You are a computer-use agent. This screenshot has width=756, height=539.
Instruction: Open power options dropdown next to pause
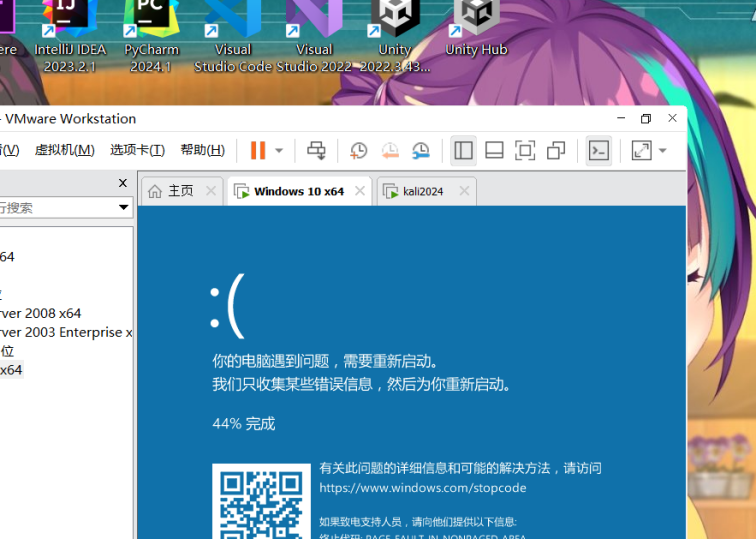[x=279, y=150]
